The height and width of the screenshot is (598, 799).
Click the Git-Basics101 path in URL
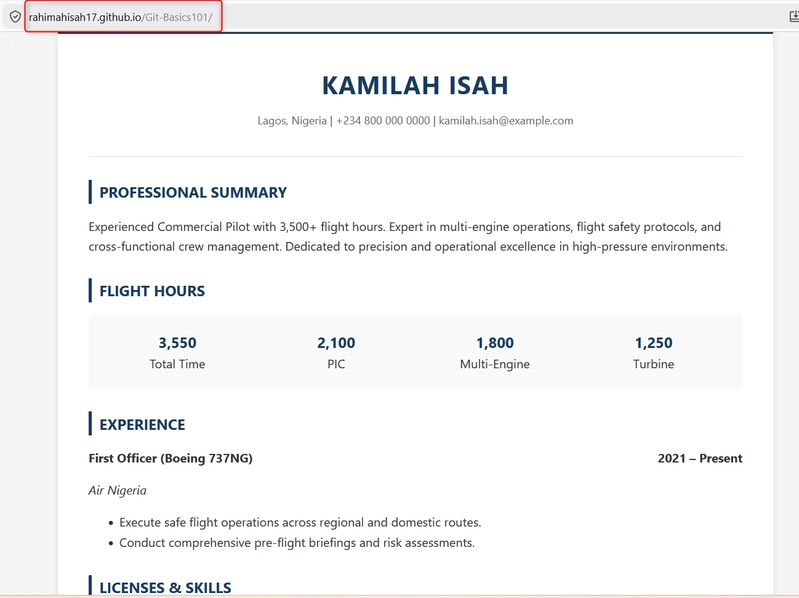pyautogui.click(x=178, y=17)
